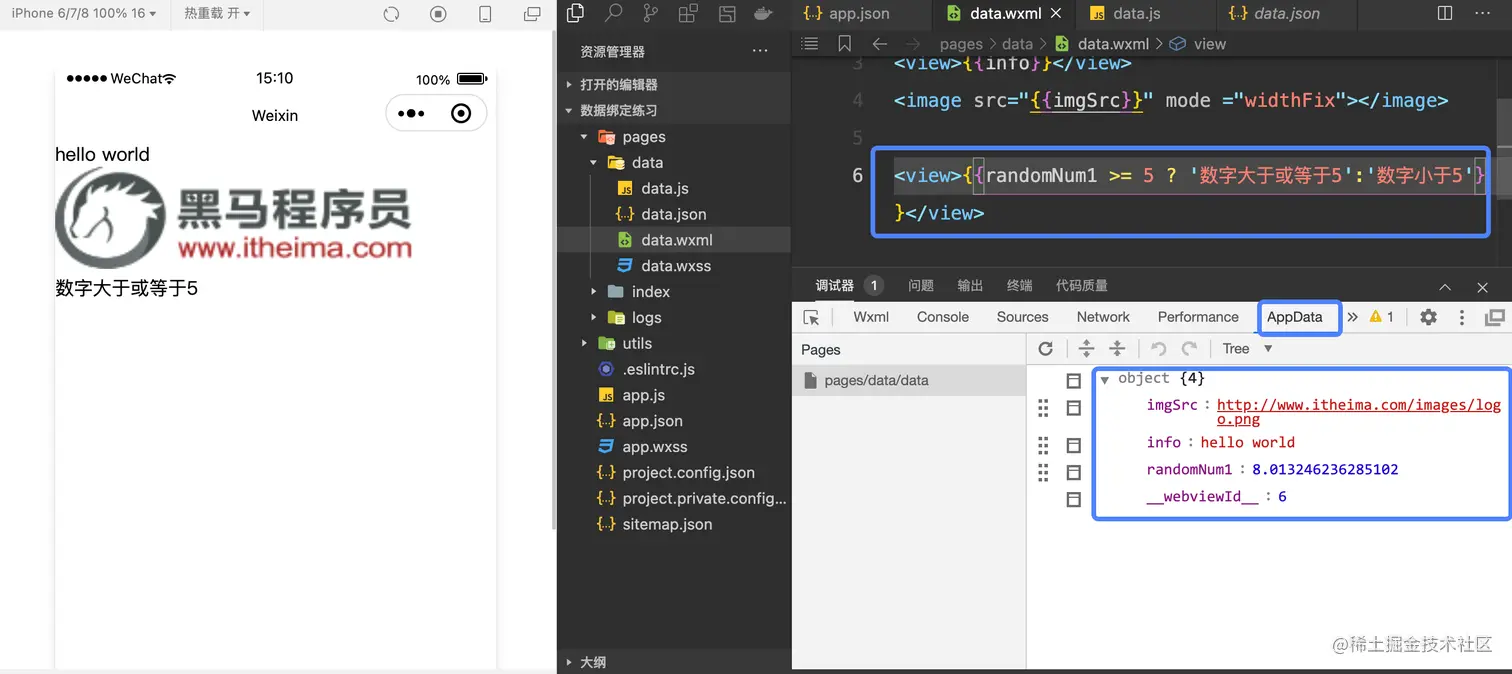
Task: Click the WeChat capsule three-dots menu
Action: tap(411, 113)
